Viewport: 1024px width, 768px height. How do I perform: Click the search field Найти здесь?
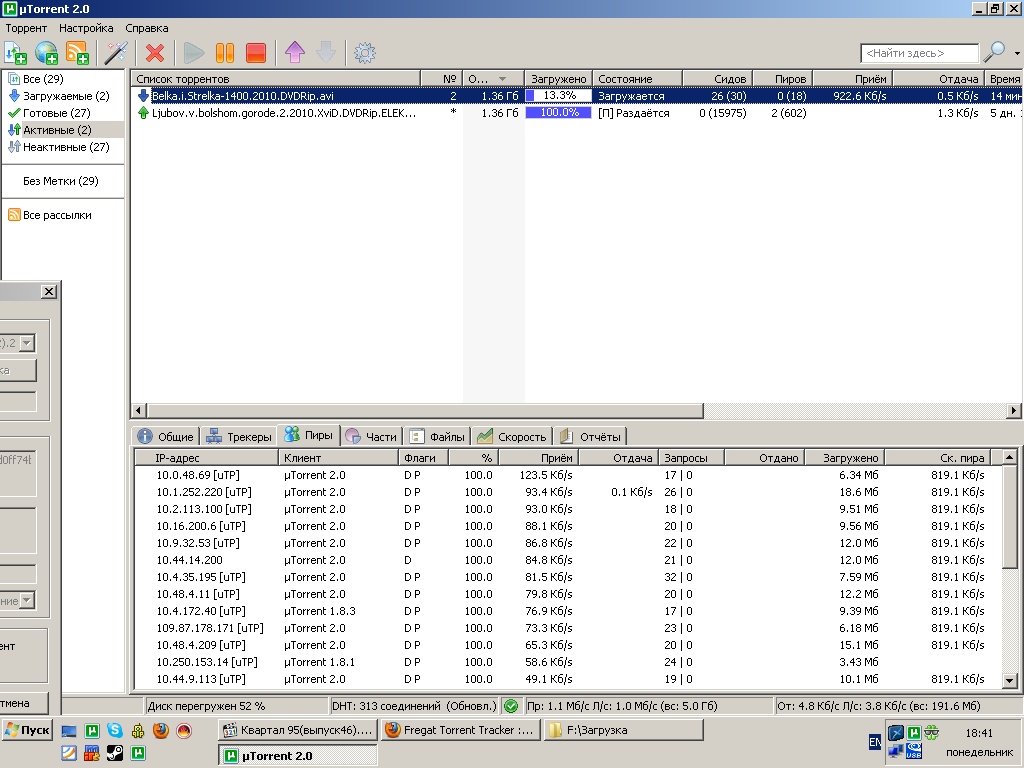point(920,53)
